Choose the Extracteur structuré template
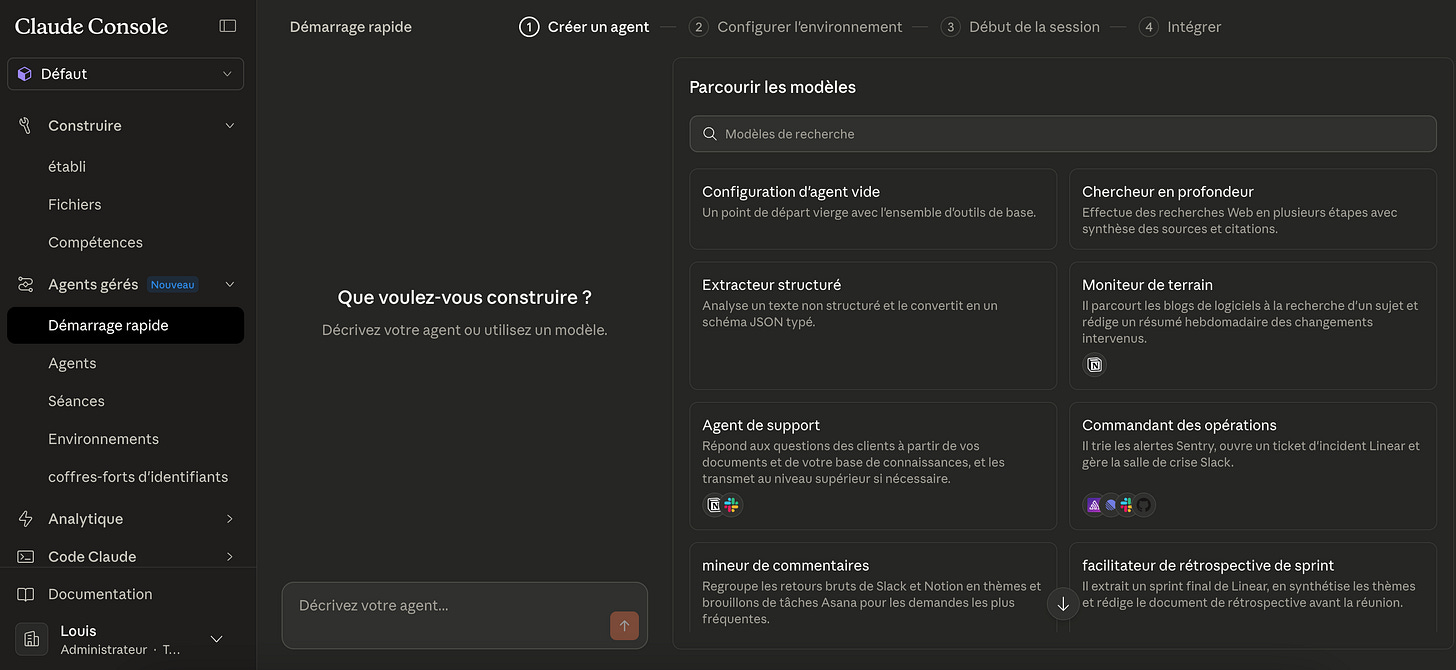The width and height of the screenshot is (1456, 670). (873, 326)
